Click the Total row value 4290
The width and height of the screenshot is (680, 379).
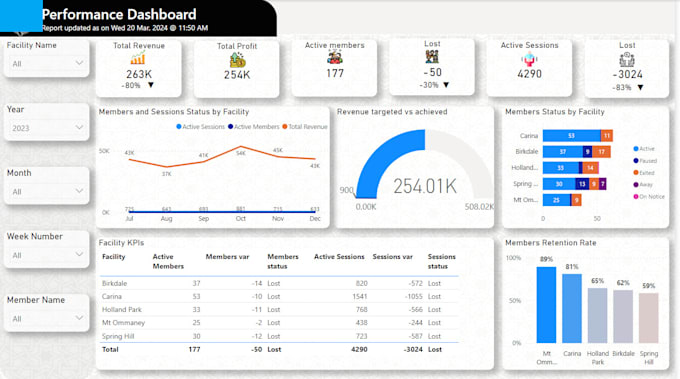[x=359, y=349]
